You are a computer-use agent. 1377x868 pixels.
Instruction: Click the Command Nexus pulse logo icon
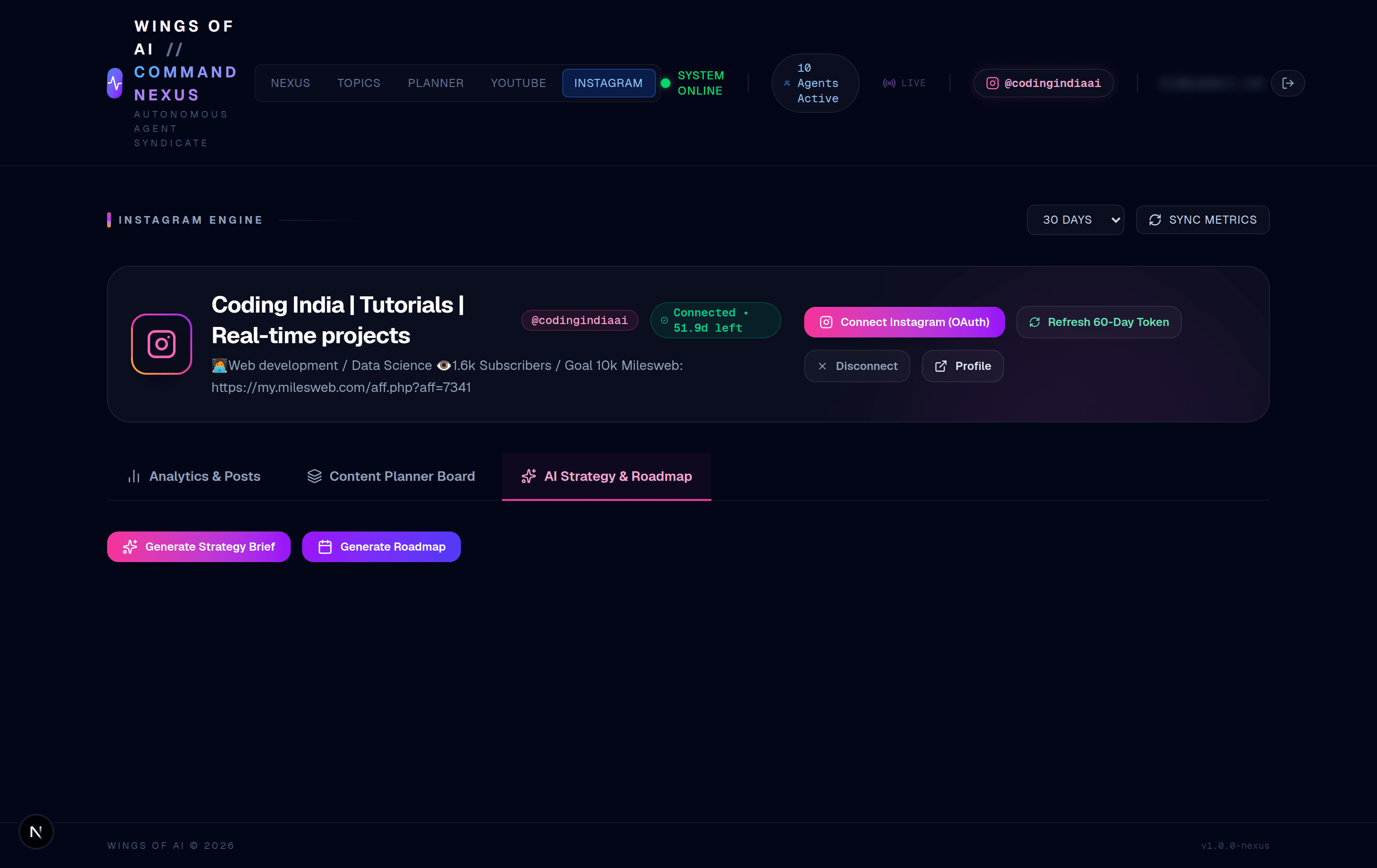pos(115,84)
